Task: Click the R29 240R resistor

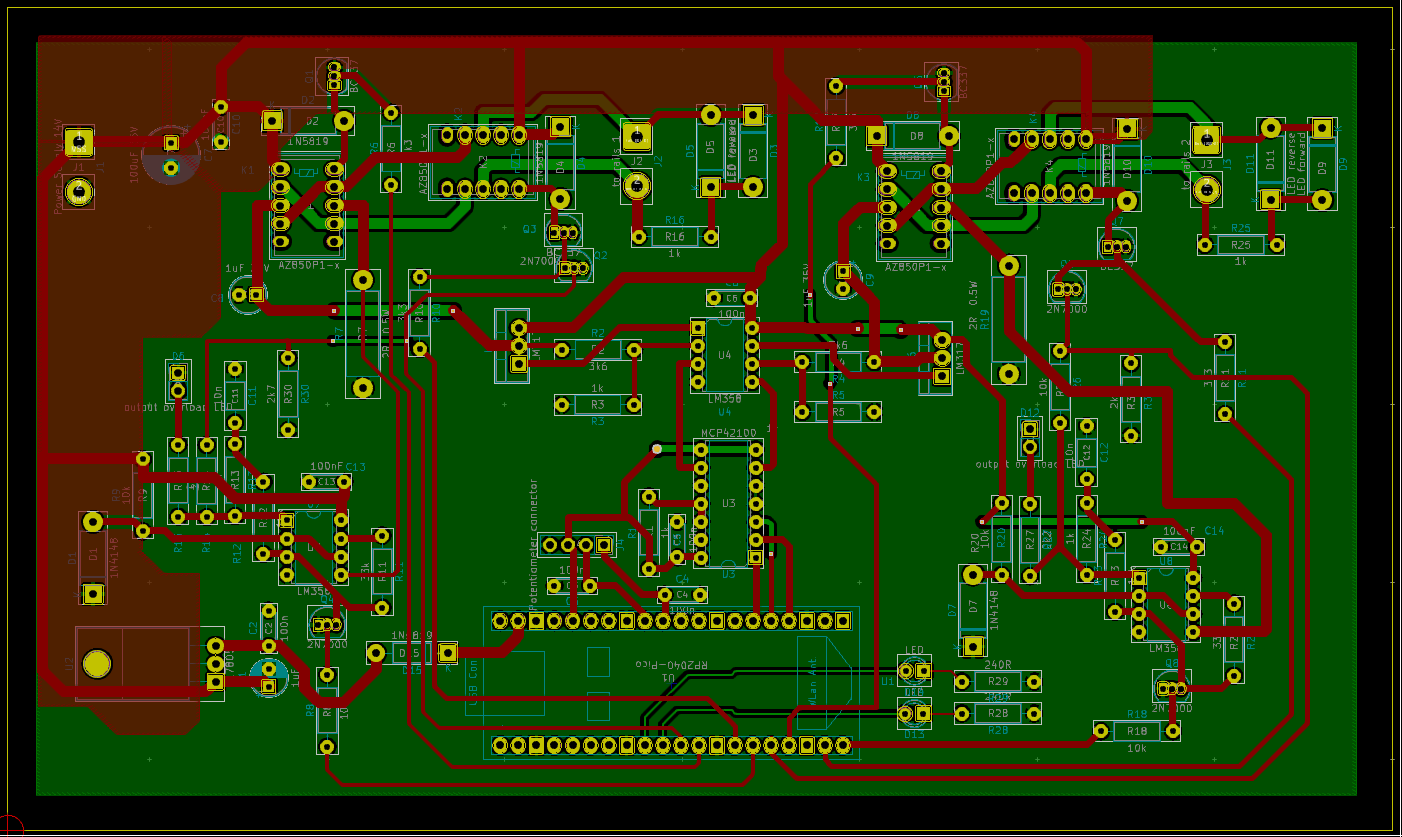Action: [x=997, y=682]
